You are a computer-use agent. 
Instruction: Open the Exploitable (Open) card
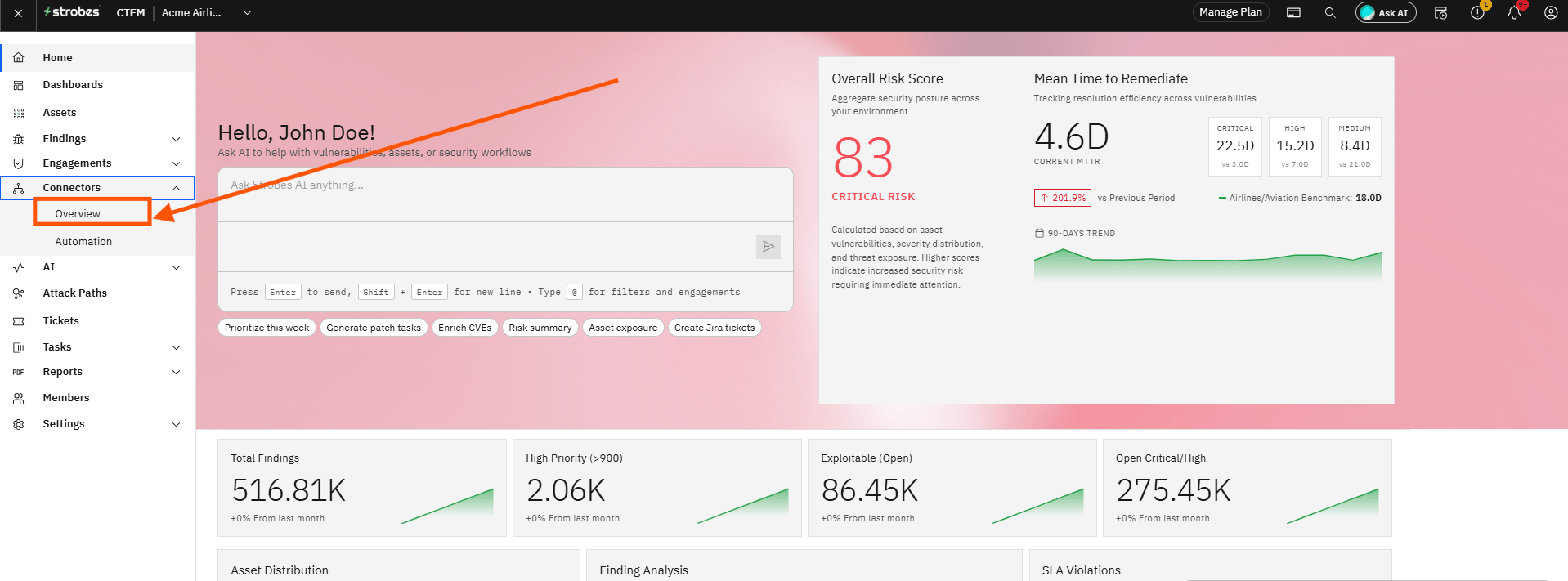(952, 488)
